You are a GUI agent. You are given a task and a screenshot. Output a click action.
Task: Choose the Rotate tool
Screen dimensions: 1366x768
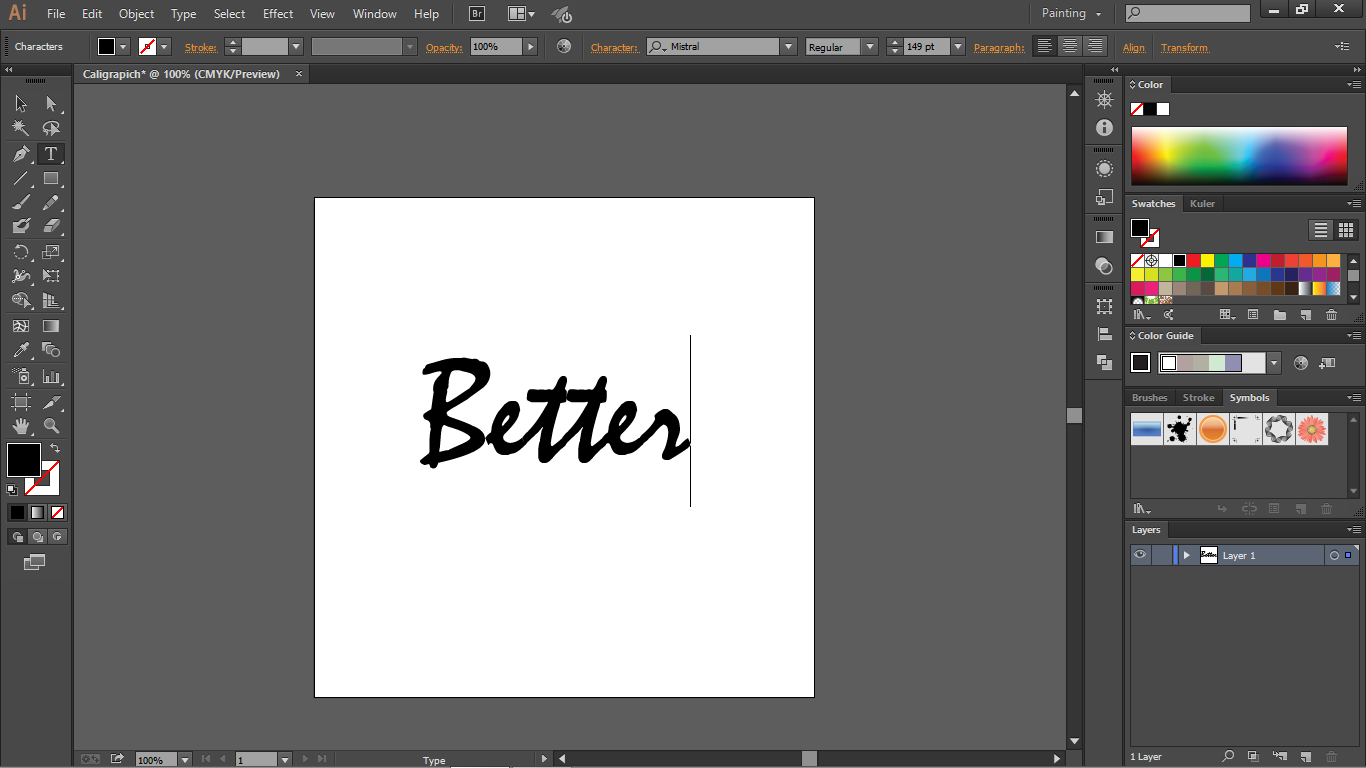pos(21,252)
